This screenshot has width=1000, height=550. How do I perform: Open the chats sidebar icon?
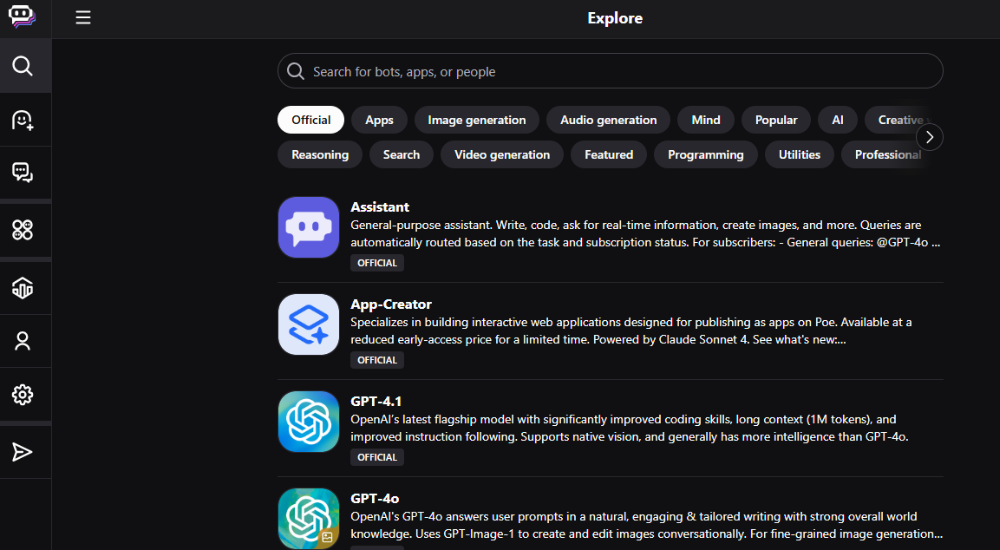[22, 172]
